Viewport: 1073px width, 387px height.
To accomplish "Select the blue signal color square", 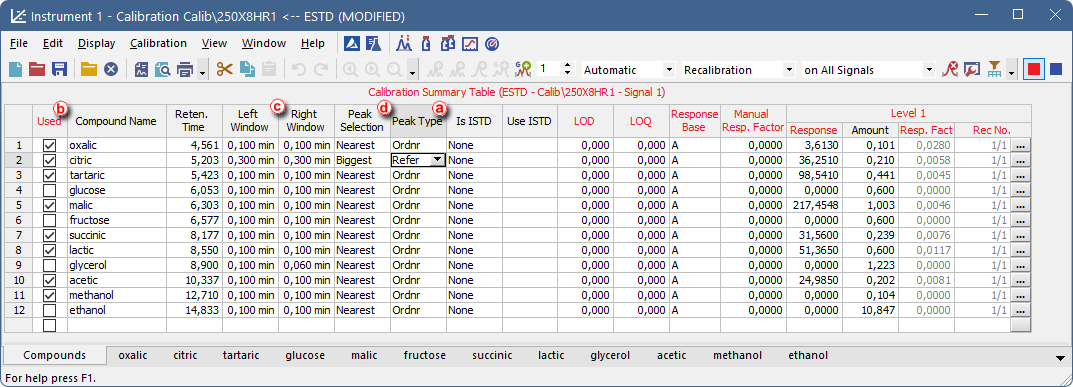I will (x=1056, y=69).
